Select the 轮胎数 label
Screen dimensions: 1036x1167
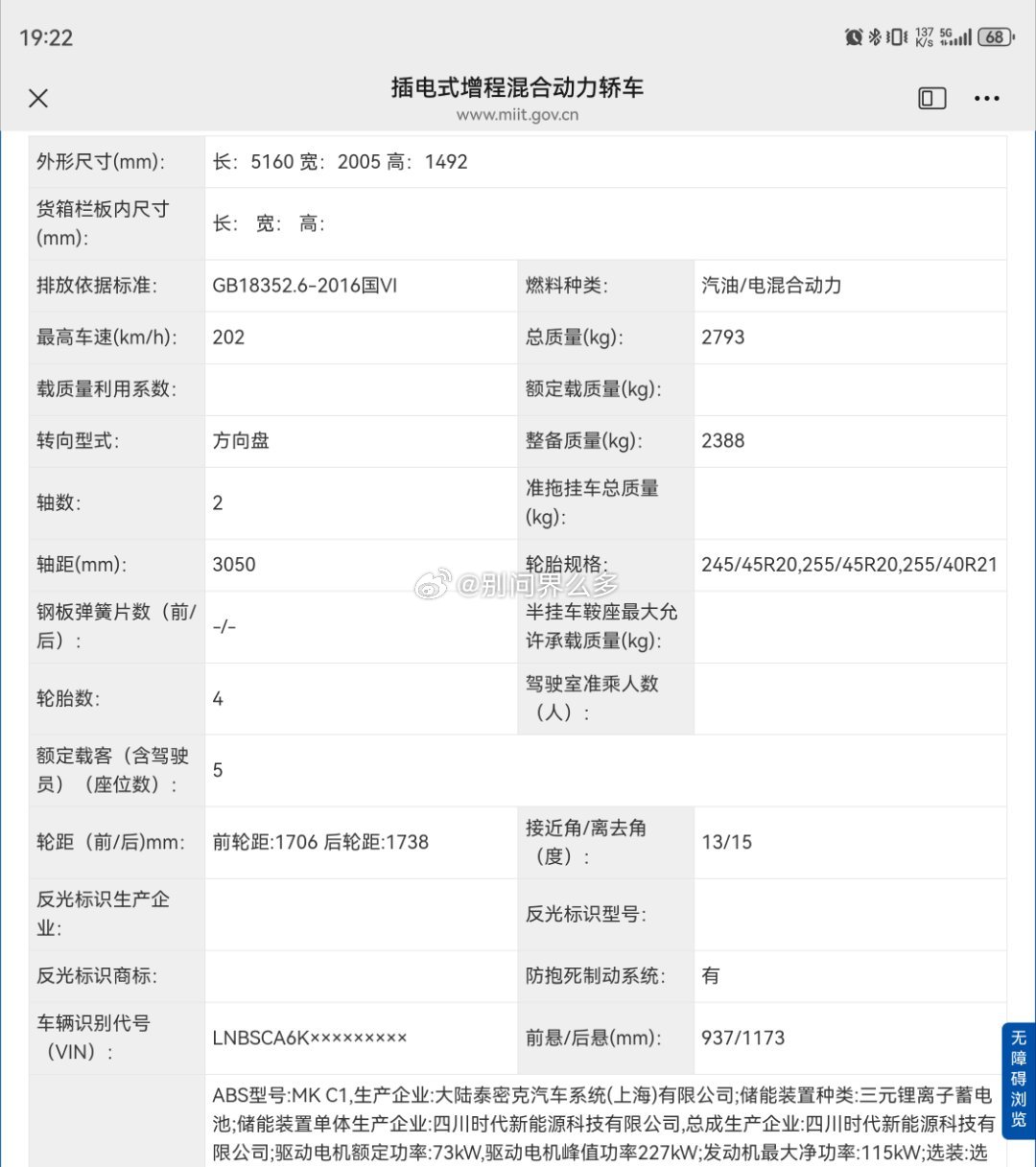tap(68, 698)
